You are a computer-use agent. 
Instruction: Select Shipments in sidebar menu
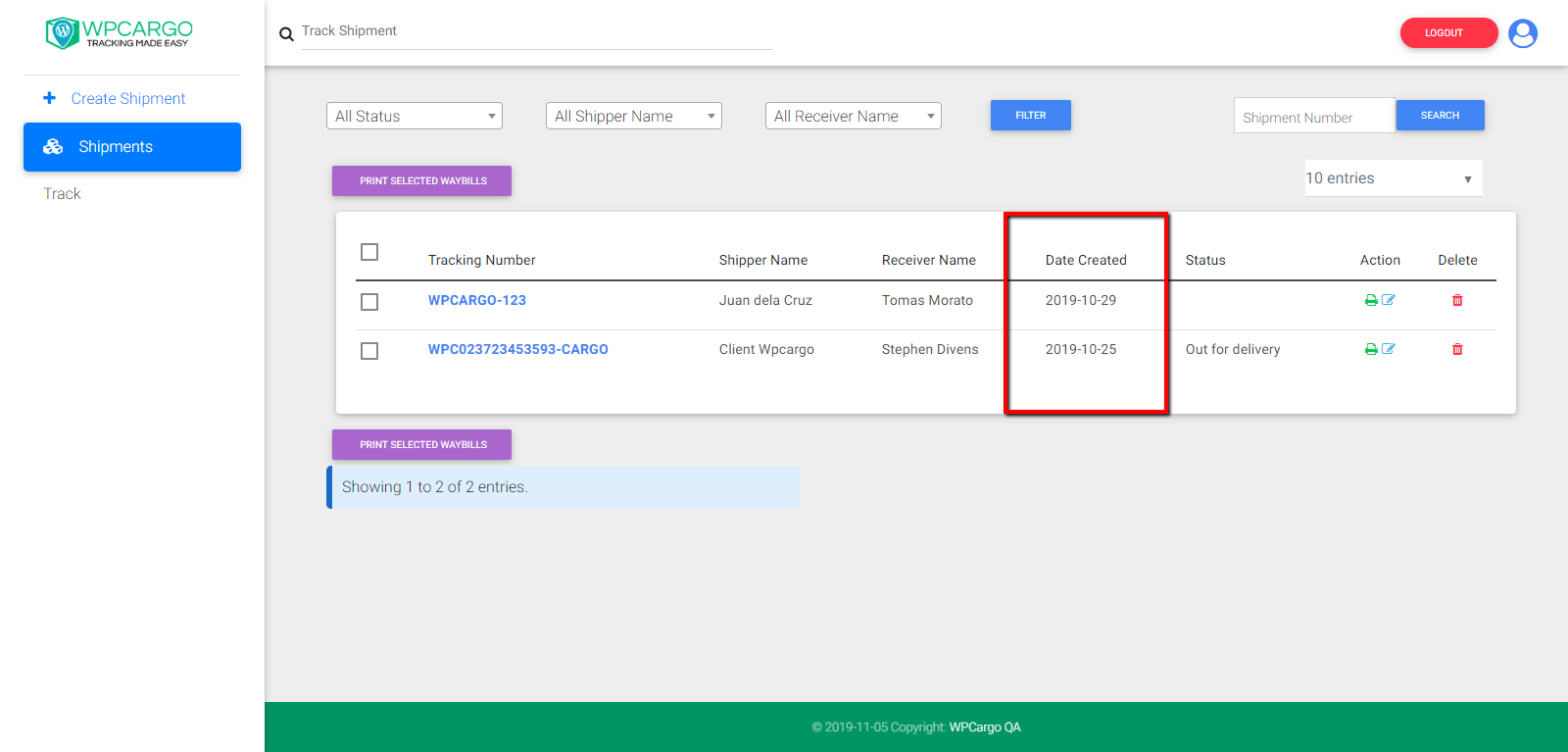132,147
